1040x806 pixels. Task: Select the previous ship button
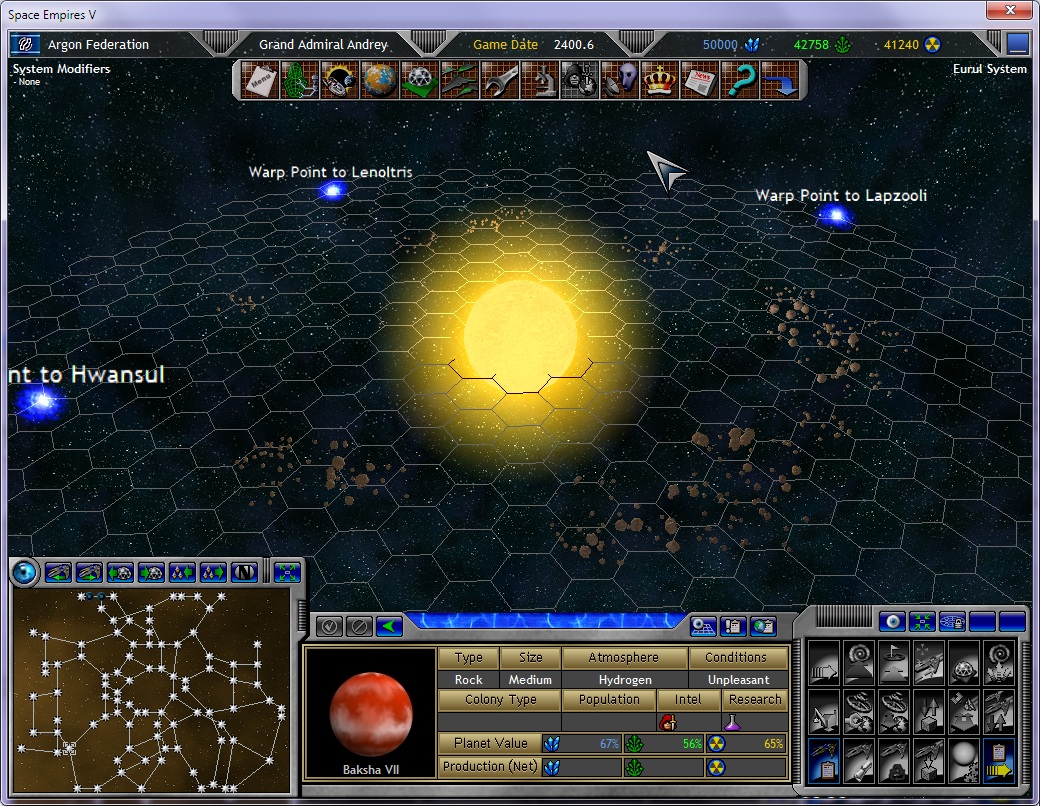(58, 572)
